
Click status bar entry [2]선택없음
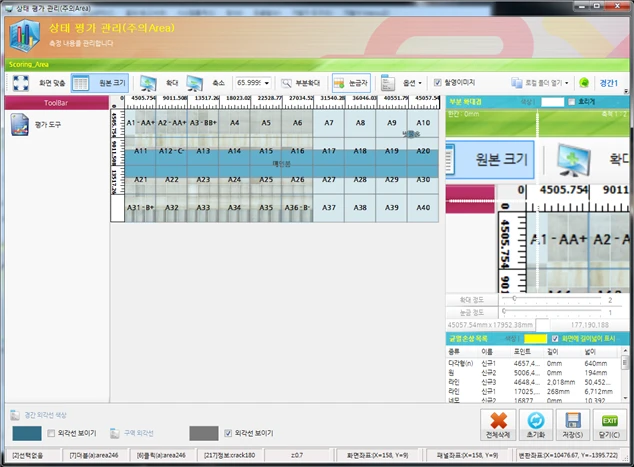pyautogui.click(x=27, y=455)
